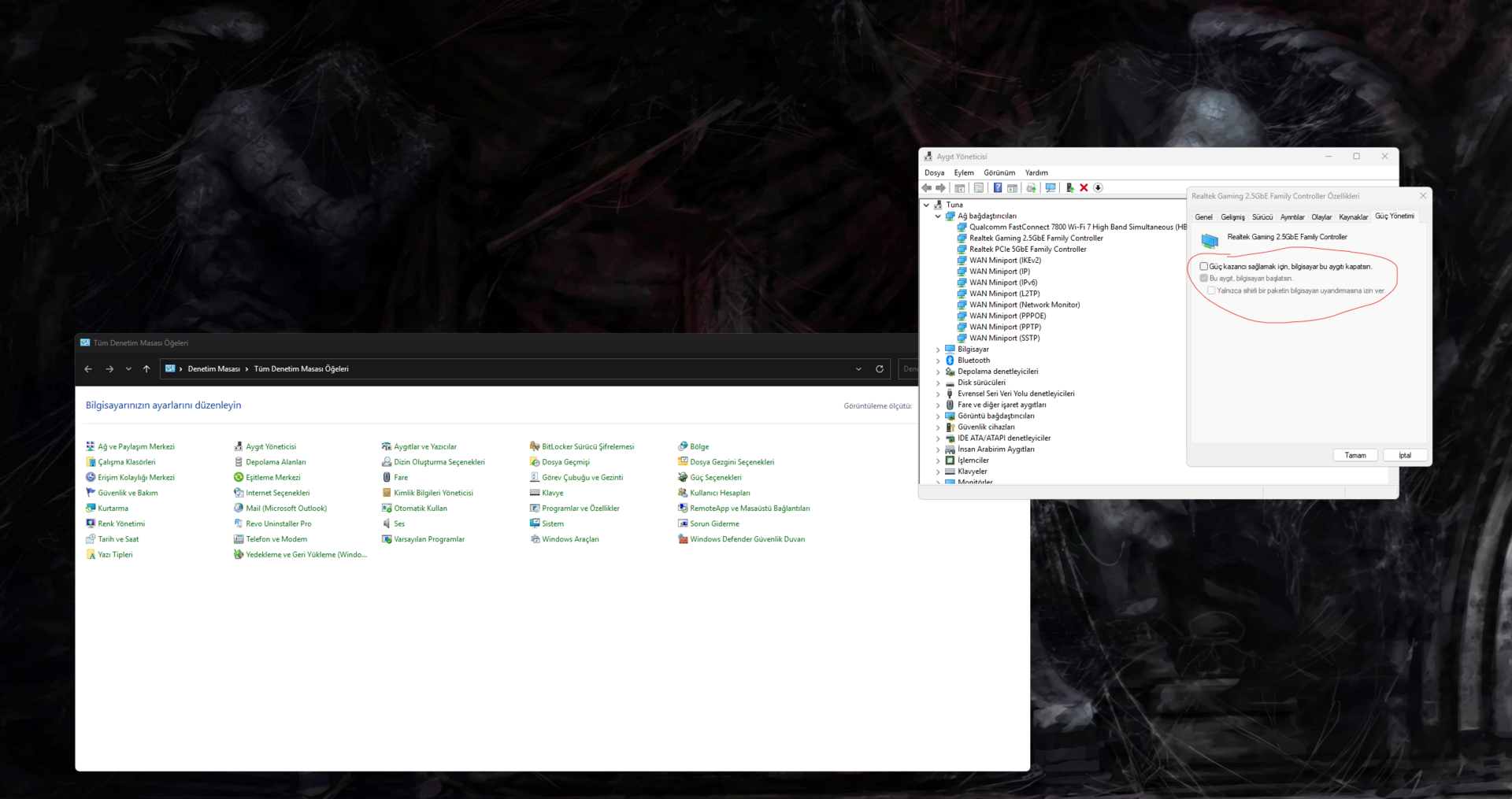Click the Back arrow in Aygıt Yöneticisi toolbar
Viewport: 1512px width, 799px height.
927,188
